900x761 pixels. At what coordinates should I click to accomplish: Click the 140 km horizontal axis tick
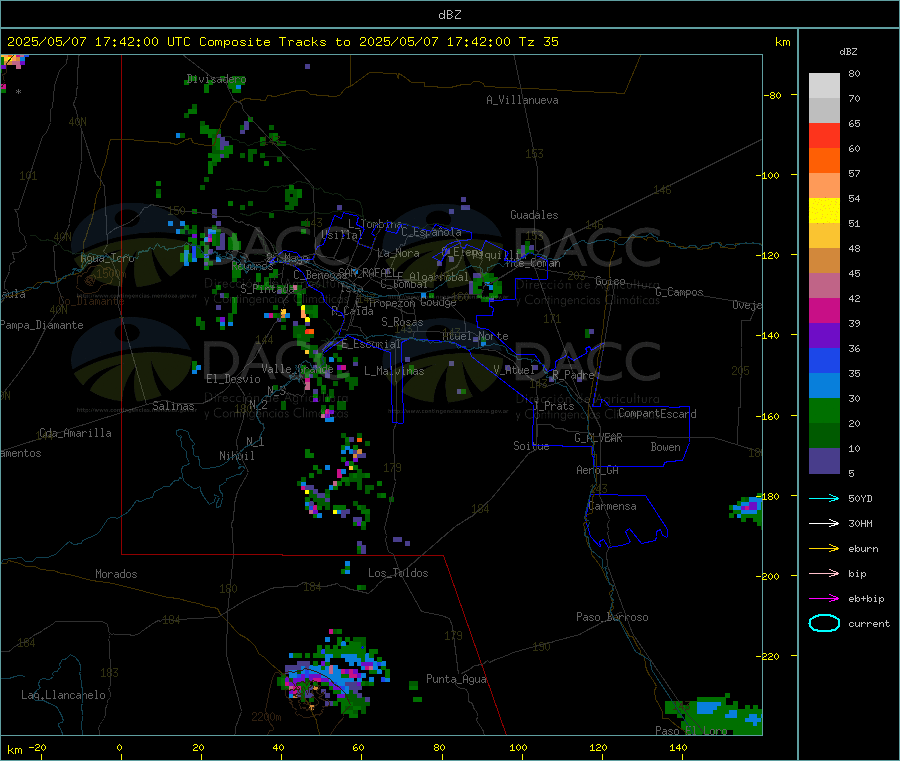(x=678, y=748)
